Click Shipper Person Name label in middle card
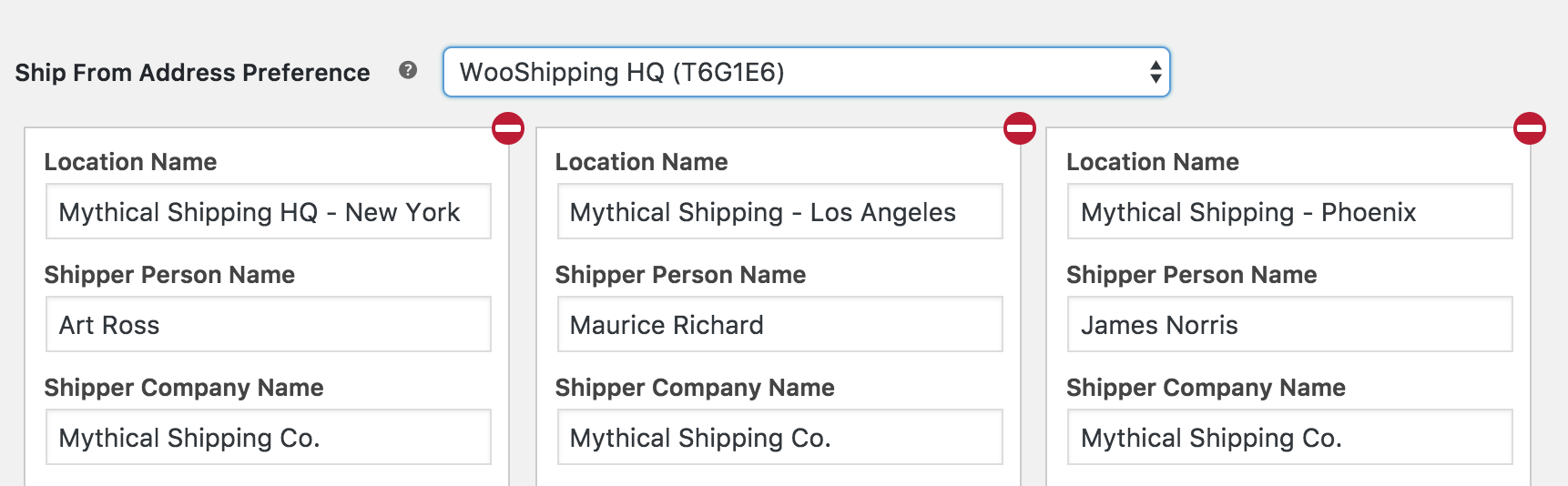 (680, 275)
